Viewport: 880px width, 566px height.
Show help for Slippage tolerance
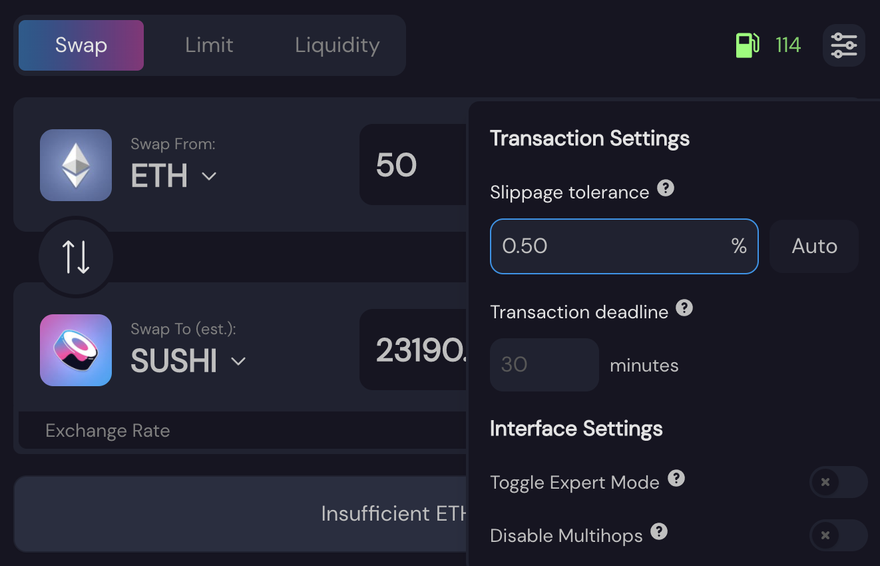(666, 188)
